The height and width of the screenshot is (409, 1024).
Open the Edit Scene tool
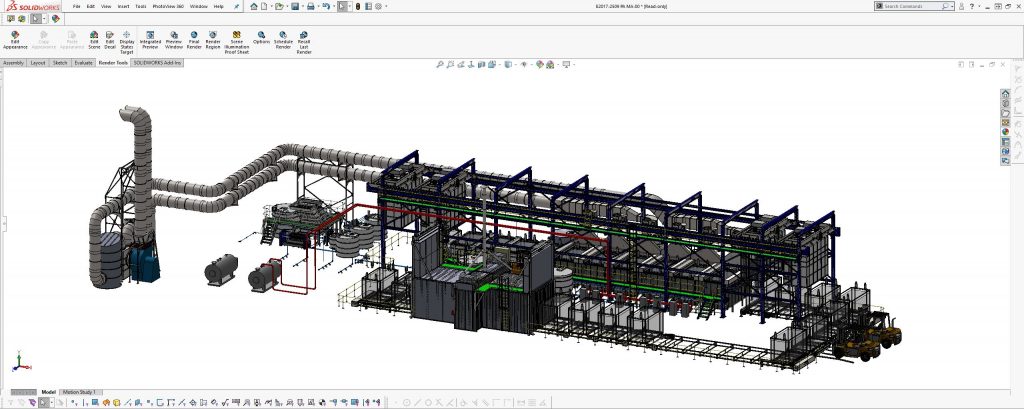pos(94,39)
